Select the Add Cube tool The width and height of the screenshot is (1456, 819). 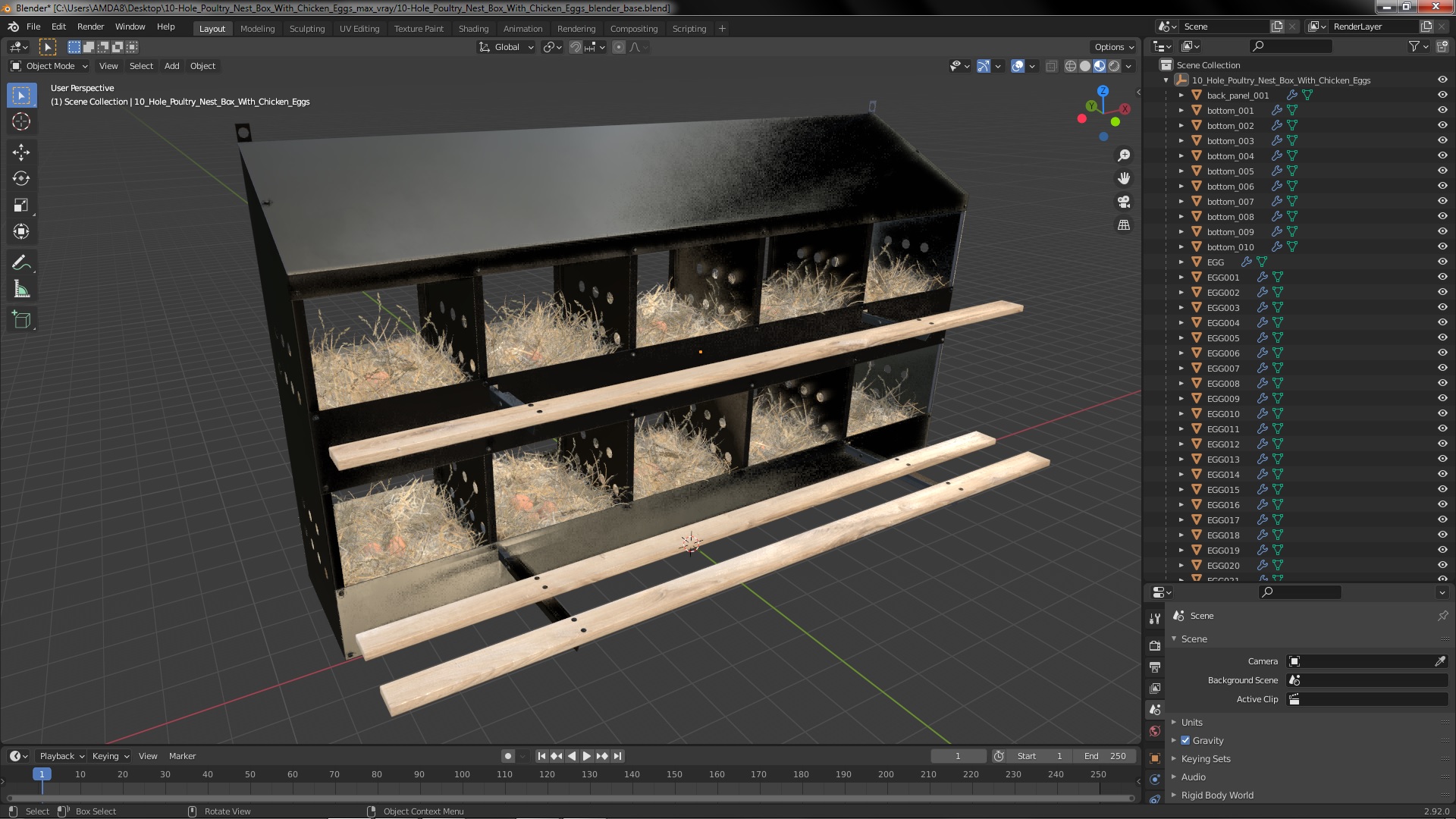21,320
